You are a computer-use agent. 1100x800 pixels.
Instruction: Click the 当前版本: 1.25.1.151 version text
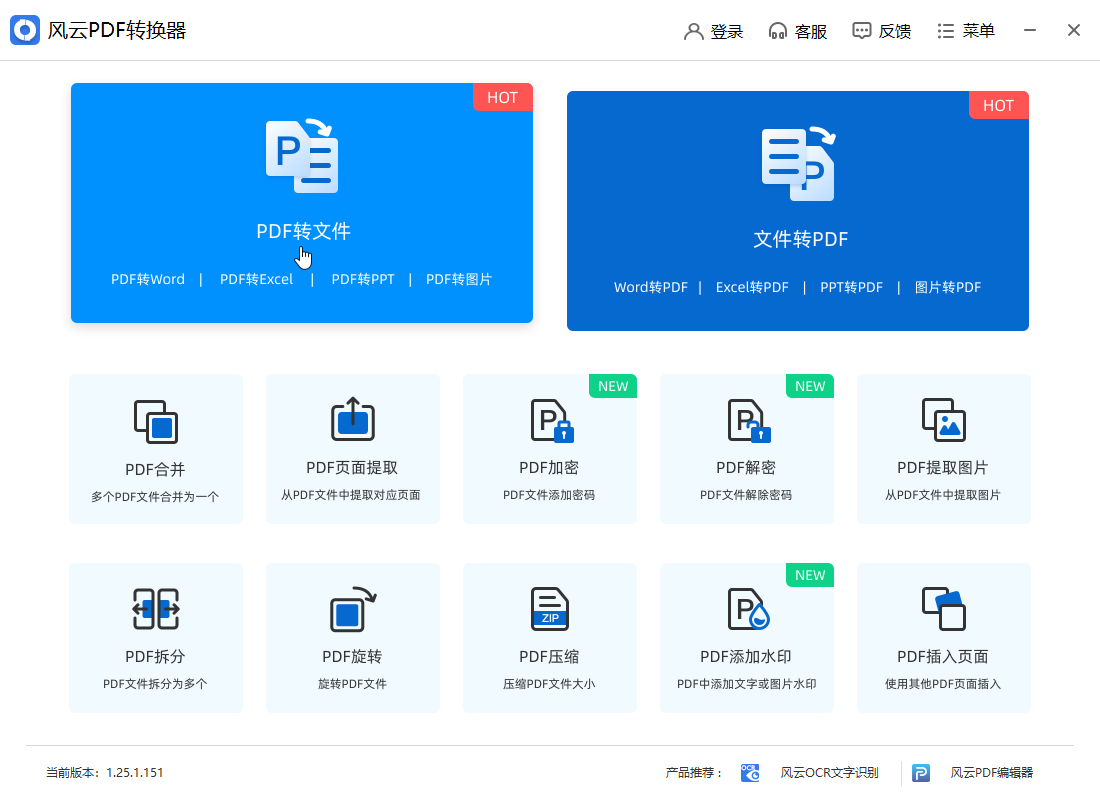click(x=105, y=773)
